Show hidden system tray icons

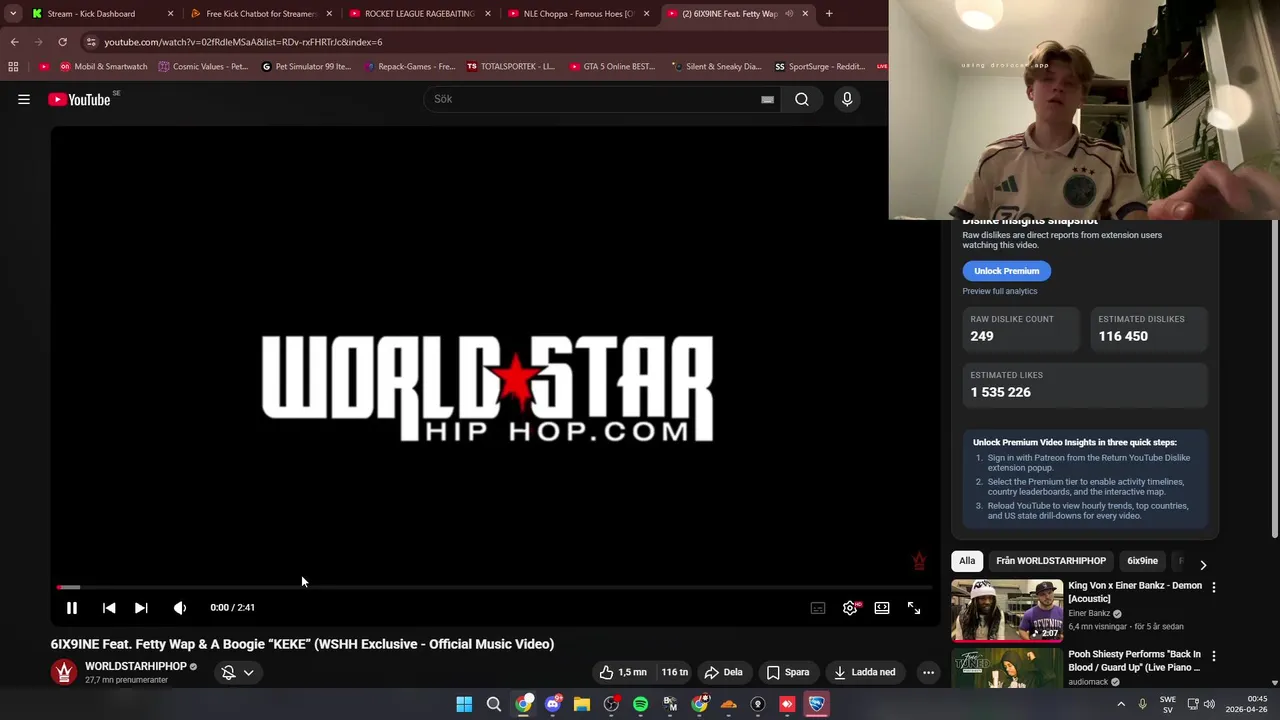tap(1121, 704)
